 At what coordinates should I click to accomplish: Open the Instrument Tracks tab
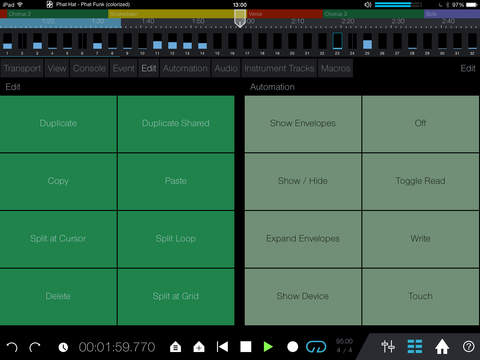279,68
